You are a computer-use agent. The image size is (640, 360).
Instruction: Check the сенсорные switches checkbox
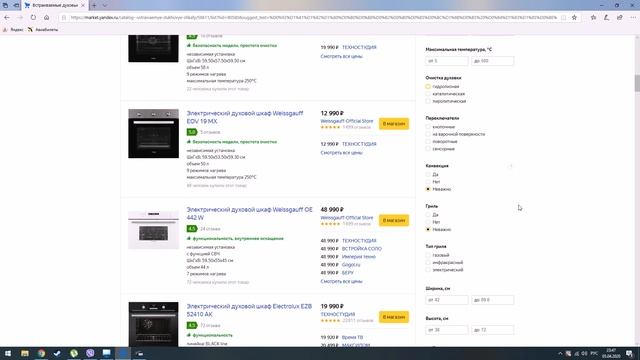pos(428,149)
